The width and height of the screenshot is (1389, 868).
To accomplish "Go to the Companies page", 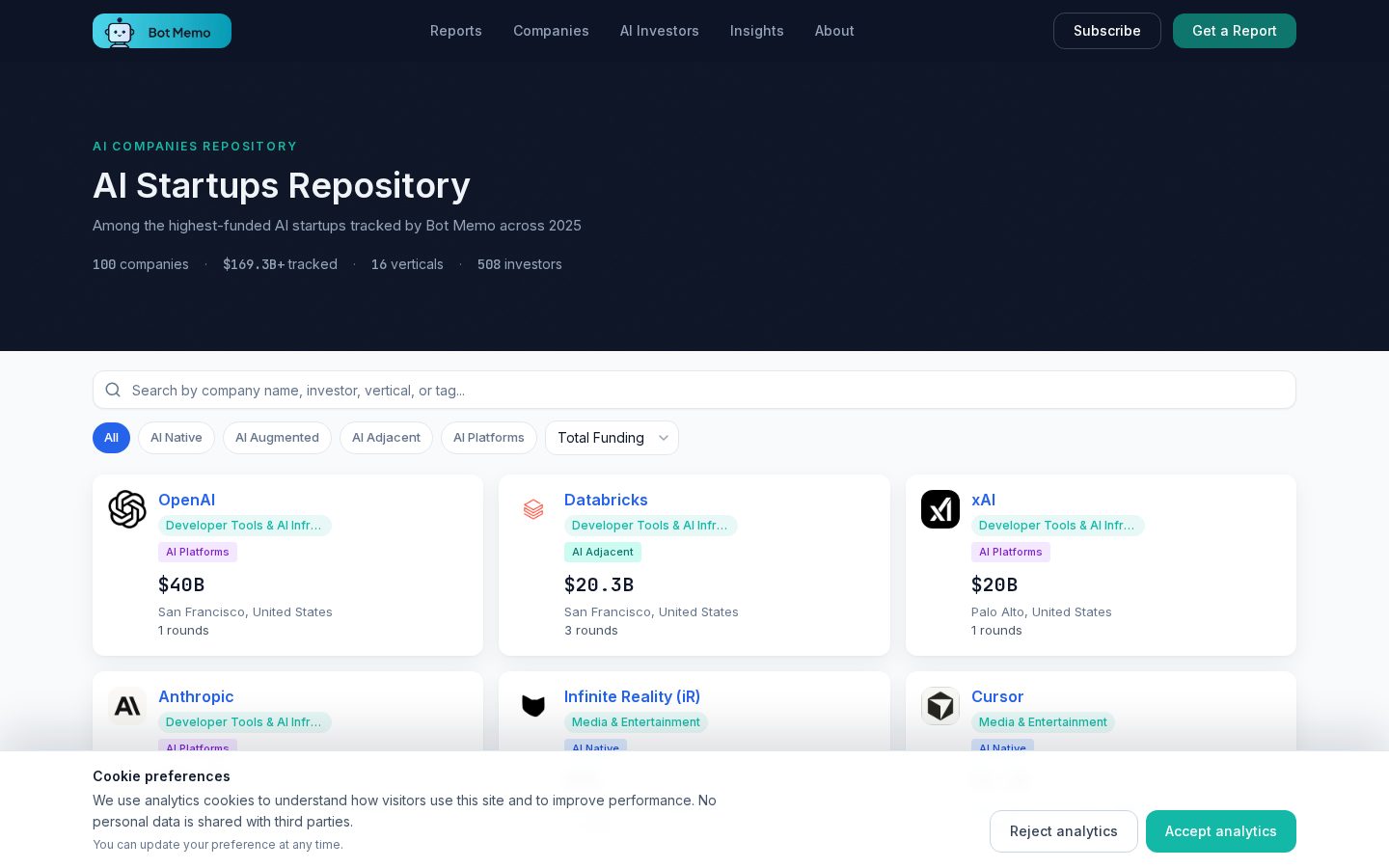I will 551,31.
